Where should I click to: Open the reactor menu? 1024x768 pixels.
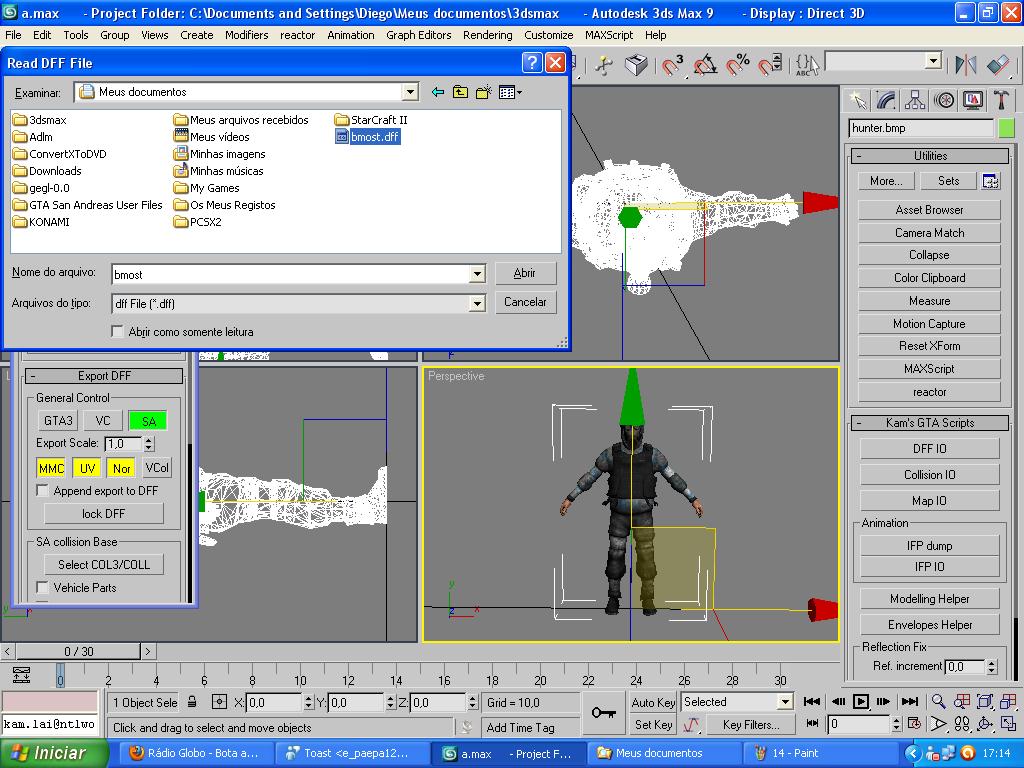click(x=297, y=35)
